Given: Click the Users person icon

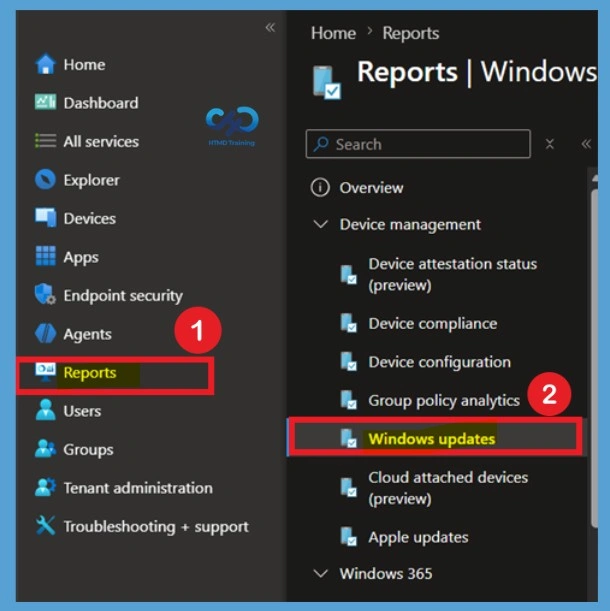Looking at the screenshot, I should pos(45,410).
